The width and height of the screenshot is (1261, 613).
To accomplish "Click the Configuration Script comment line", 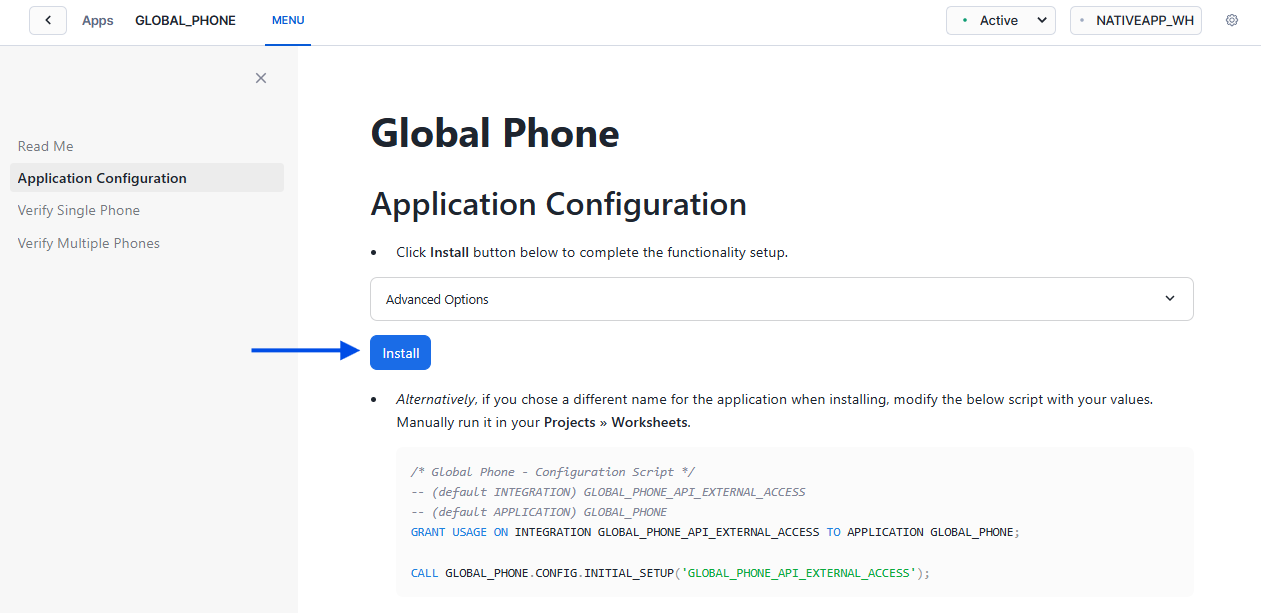I will (553, 472).
